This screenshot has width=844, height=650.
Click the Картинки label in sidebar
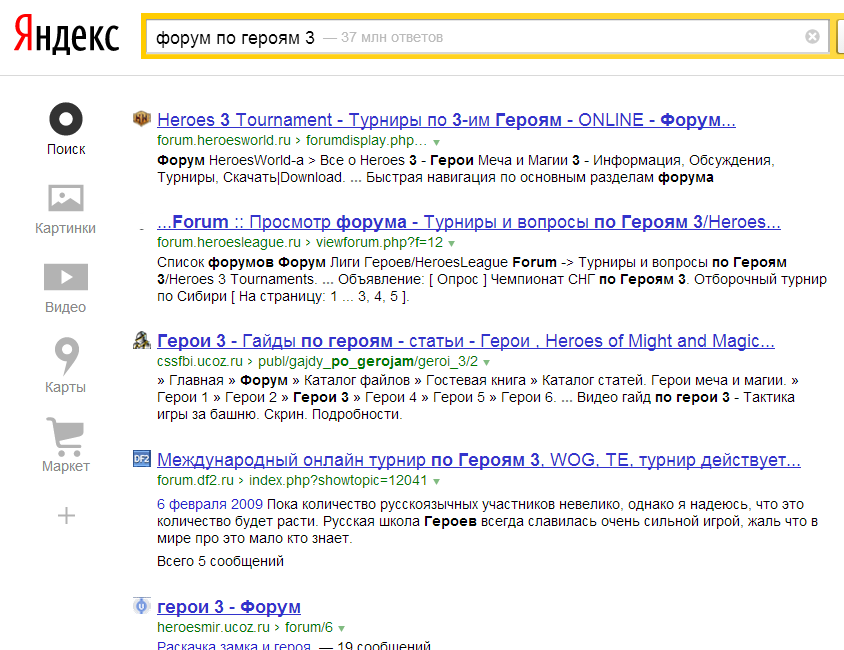tap(66, 228)
